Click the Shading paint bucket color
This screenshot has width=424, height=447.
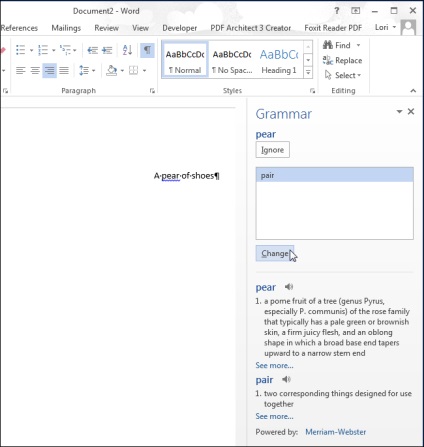pos(112,70)
